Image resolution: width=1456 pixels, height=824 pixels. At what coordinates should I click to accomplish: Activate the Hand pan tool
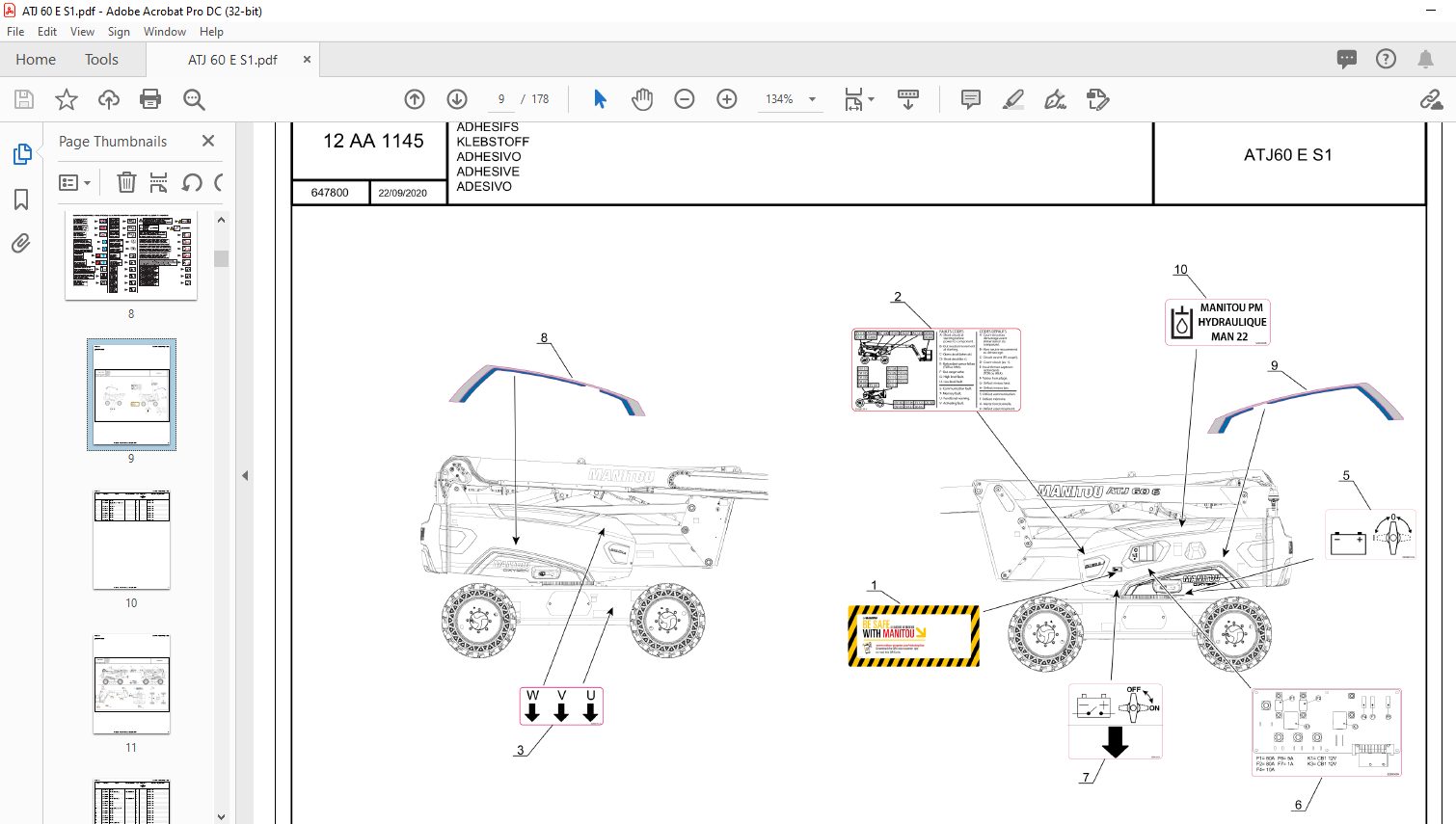pyautogui.click(x=642, y=99)
